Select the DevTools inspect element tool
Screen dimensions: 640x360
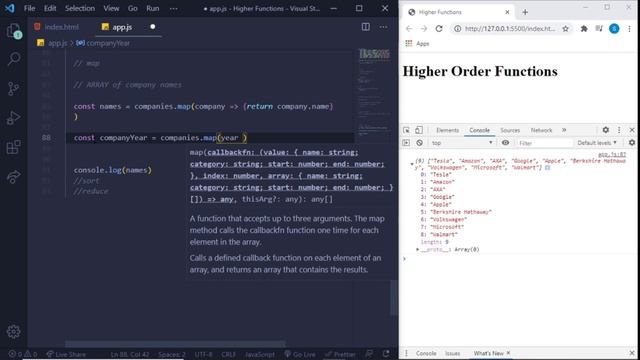pyautogui.click(x=406, y=130)
